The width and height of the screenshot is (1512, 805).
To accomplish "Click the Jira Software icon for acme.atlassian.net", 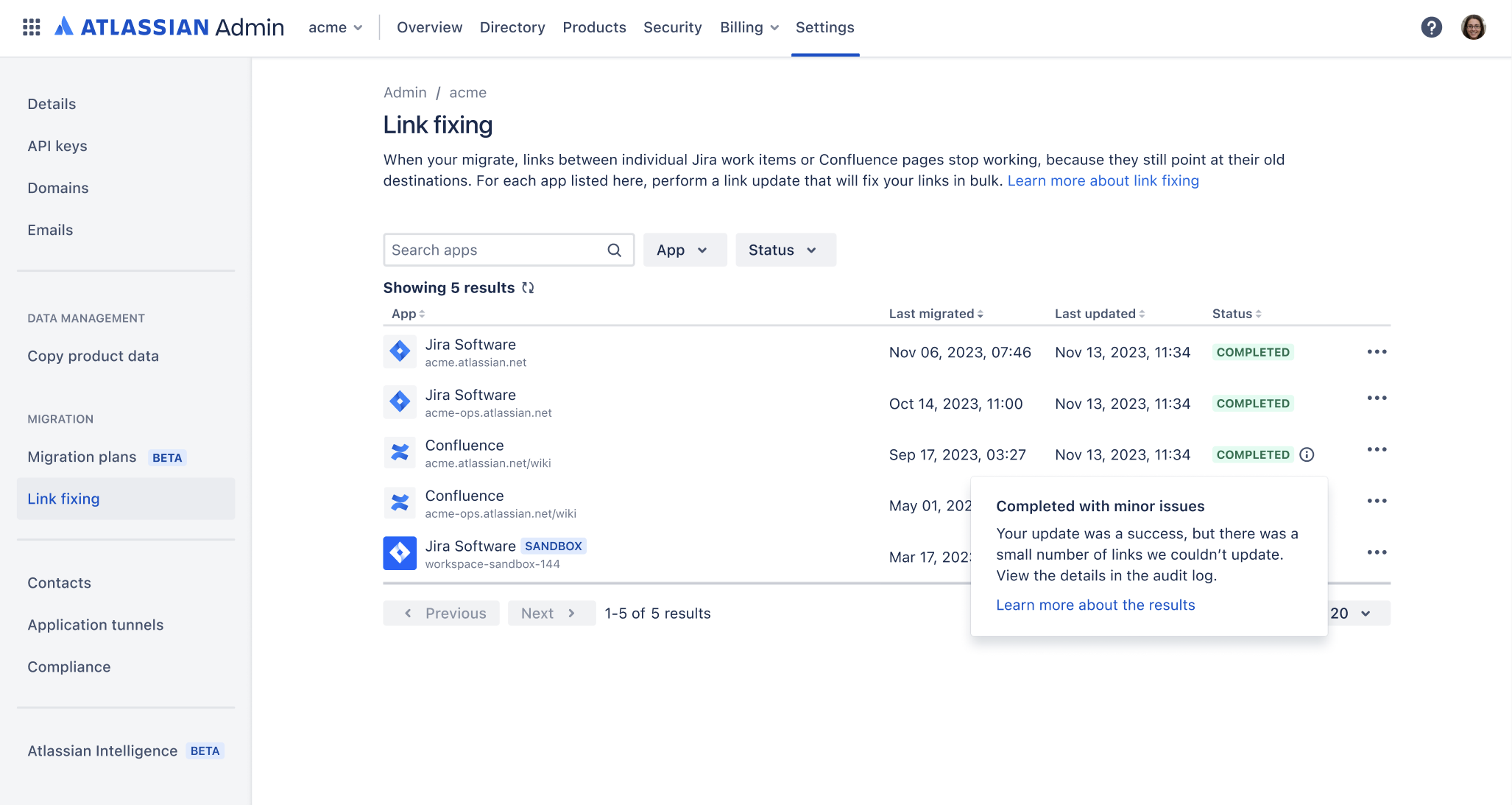I will [x=400, y=351].
